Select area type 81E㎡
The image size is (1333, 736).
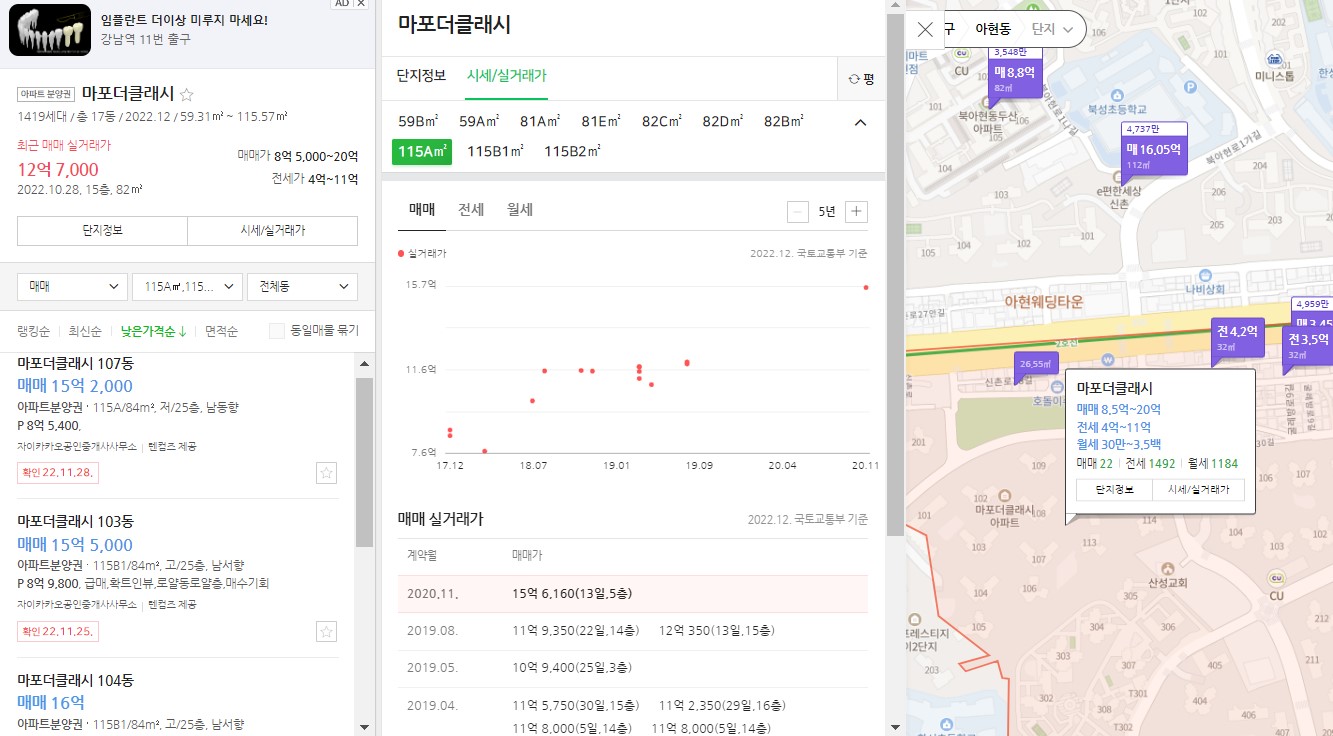tap(601, 122)
